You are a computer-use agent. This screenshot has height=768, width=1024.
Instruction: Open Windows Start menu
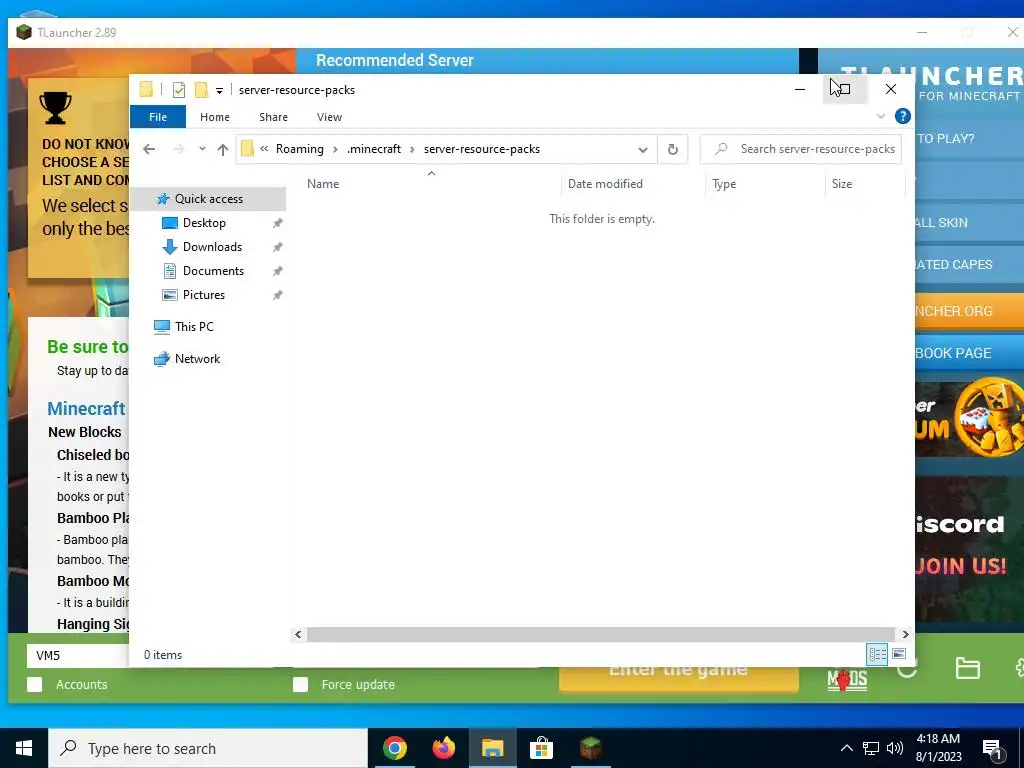(24, 748)
